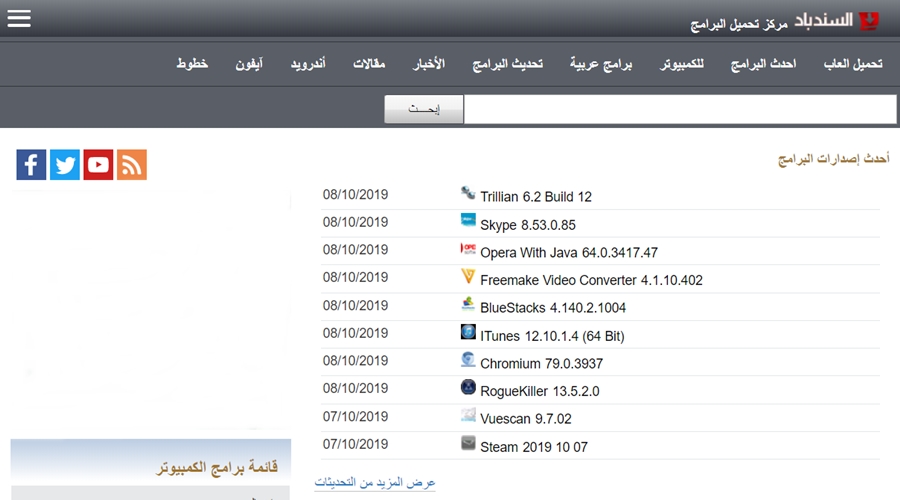Click the Steam program icon
Image resolution: width=900 pixels, height=500 pixels.
pyautogui.click(x=468, y=443)
